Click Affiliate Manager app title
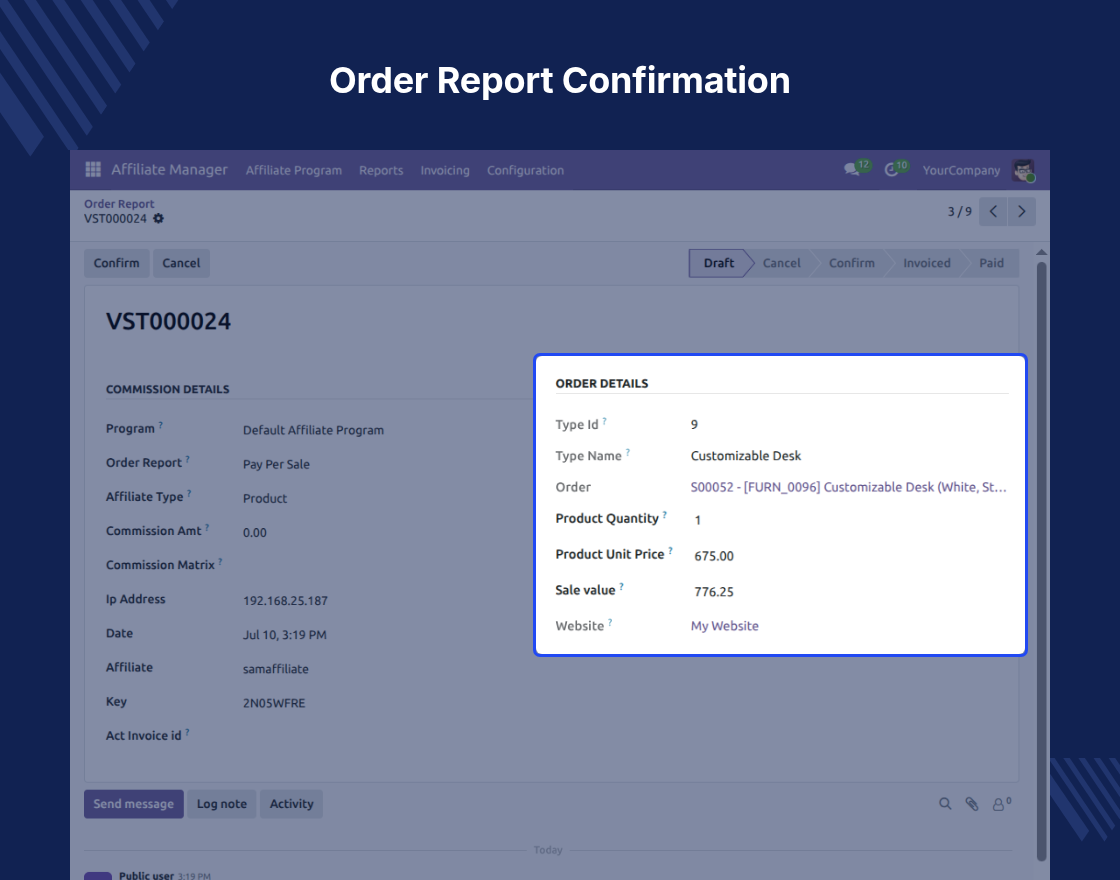Screen dimensions: 1120x880 [x=169, y=169]
